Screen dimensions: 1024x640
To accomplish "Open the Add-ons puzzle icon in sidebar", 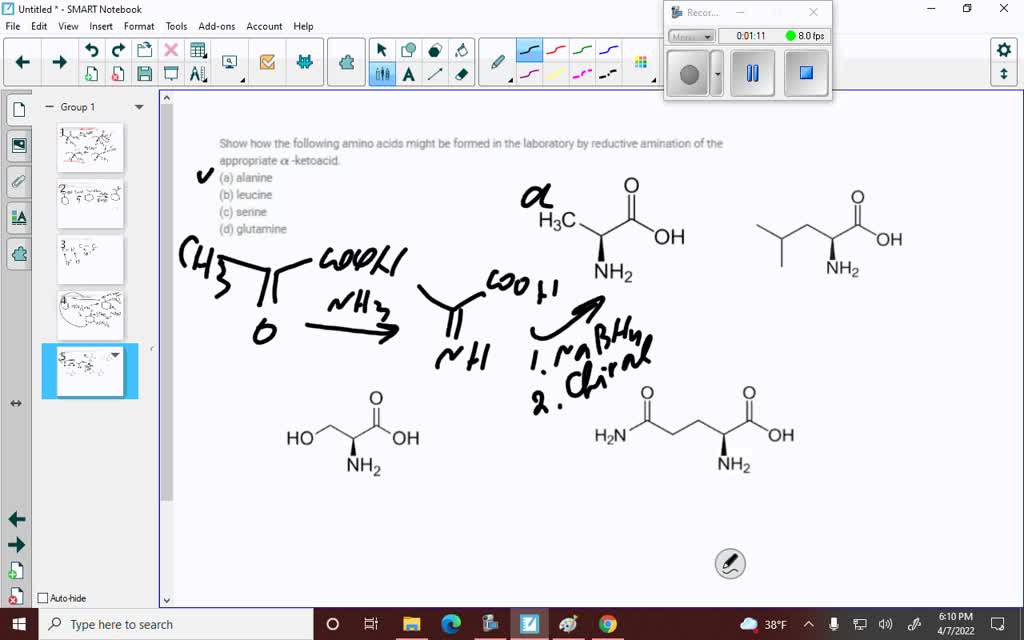I will click(x=18, y=255).
